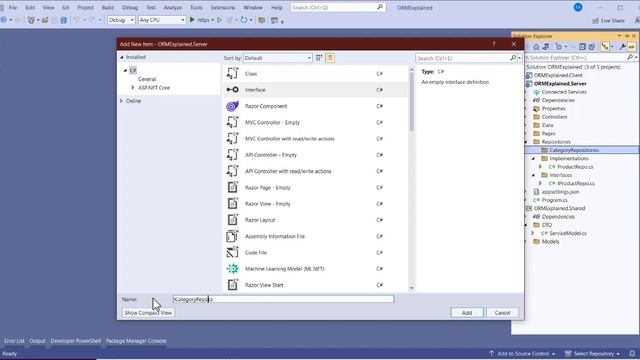Select the Razor View Start icon
Screen dimensions: 640x360
coord(232,285)
